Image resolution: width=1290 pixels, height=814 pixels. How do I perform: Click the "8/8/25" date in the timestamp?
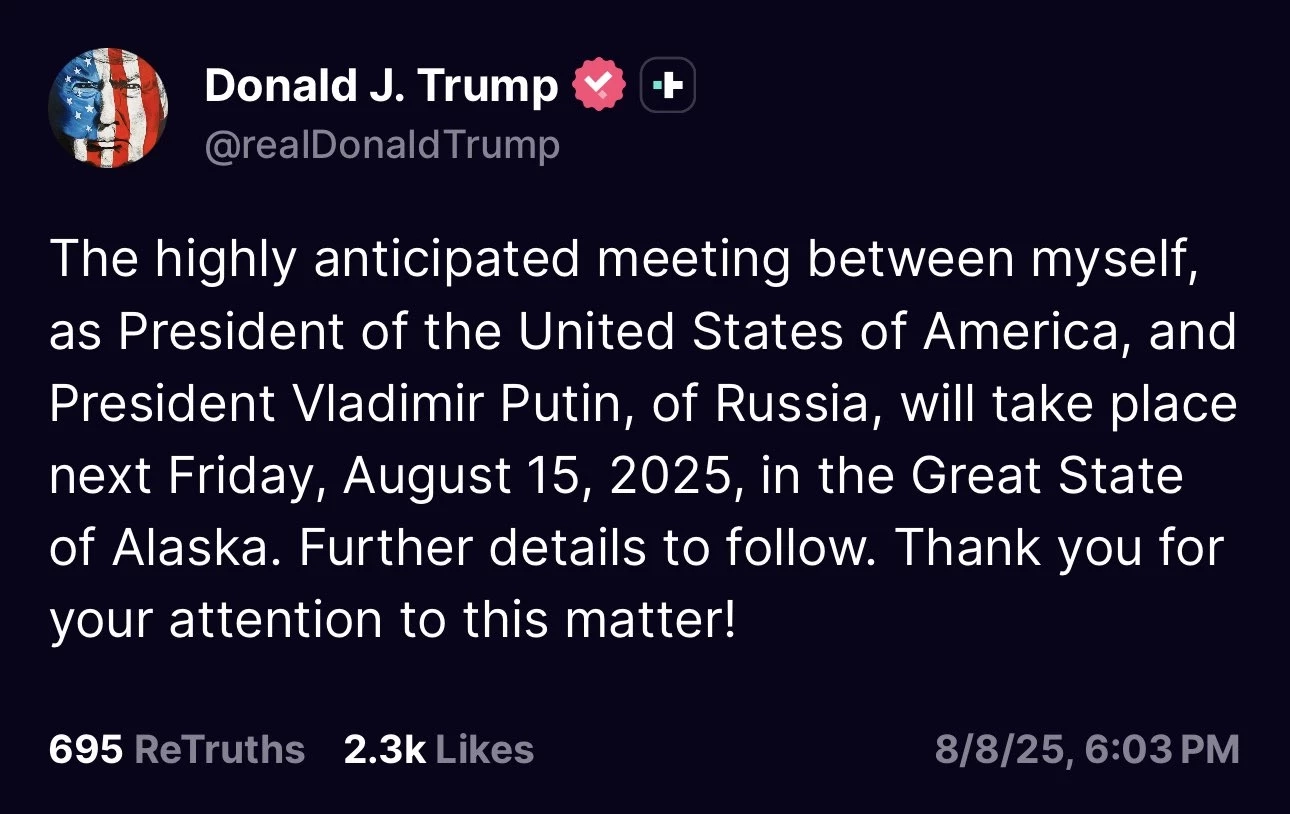995,749
